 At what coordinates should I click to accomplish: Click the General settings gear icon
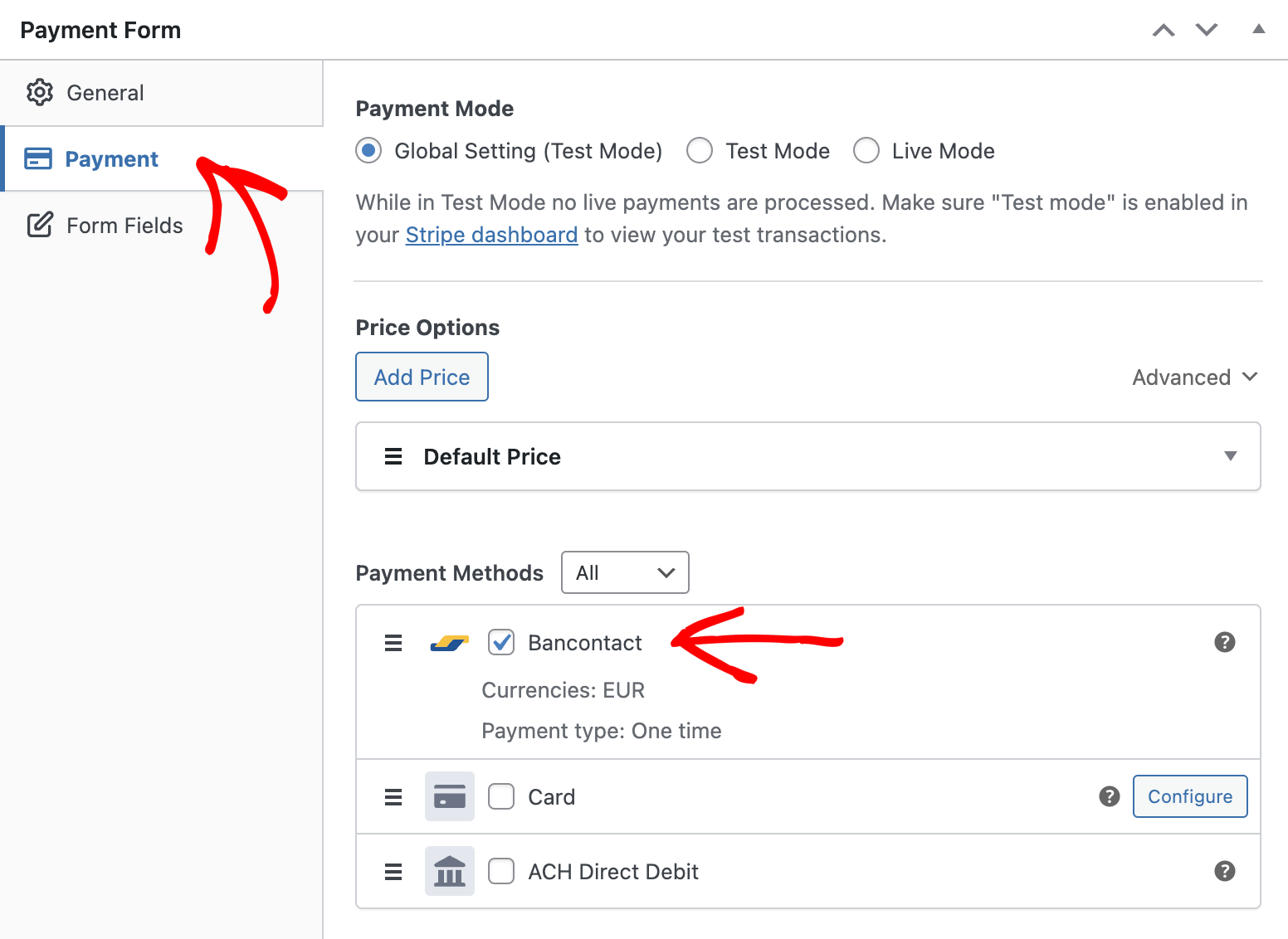click(x=39, y=92)
